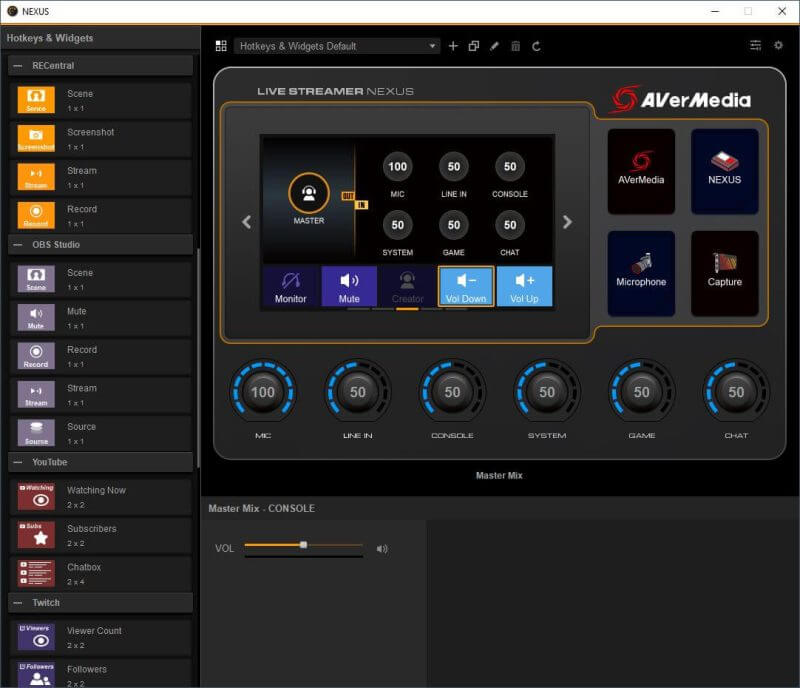Open the Capture panel button
Viewport: 800px width, 688px height.
click(724, 274)
